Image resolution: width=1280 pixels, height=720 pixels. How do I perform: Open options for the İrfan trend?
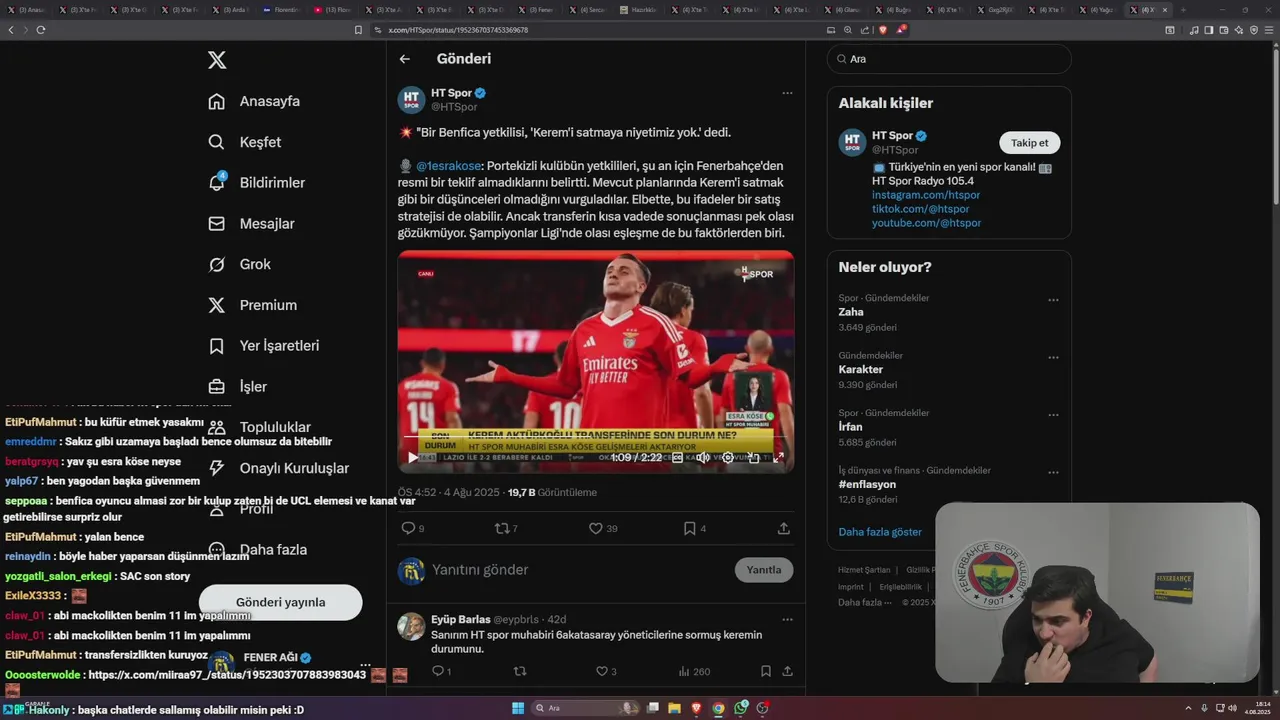(x=1053, y=415)
